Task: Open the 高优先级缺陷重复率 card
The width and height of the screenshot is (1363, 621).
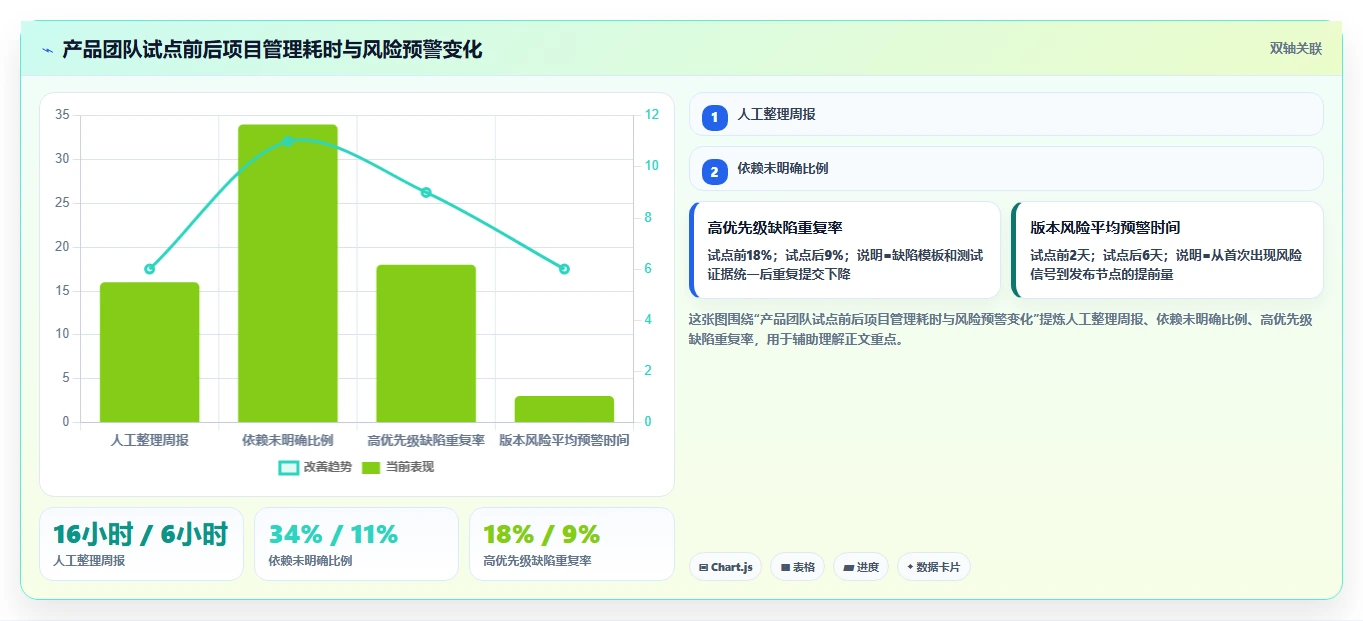Action: [x=845, y=250]
